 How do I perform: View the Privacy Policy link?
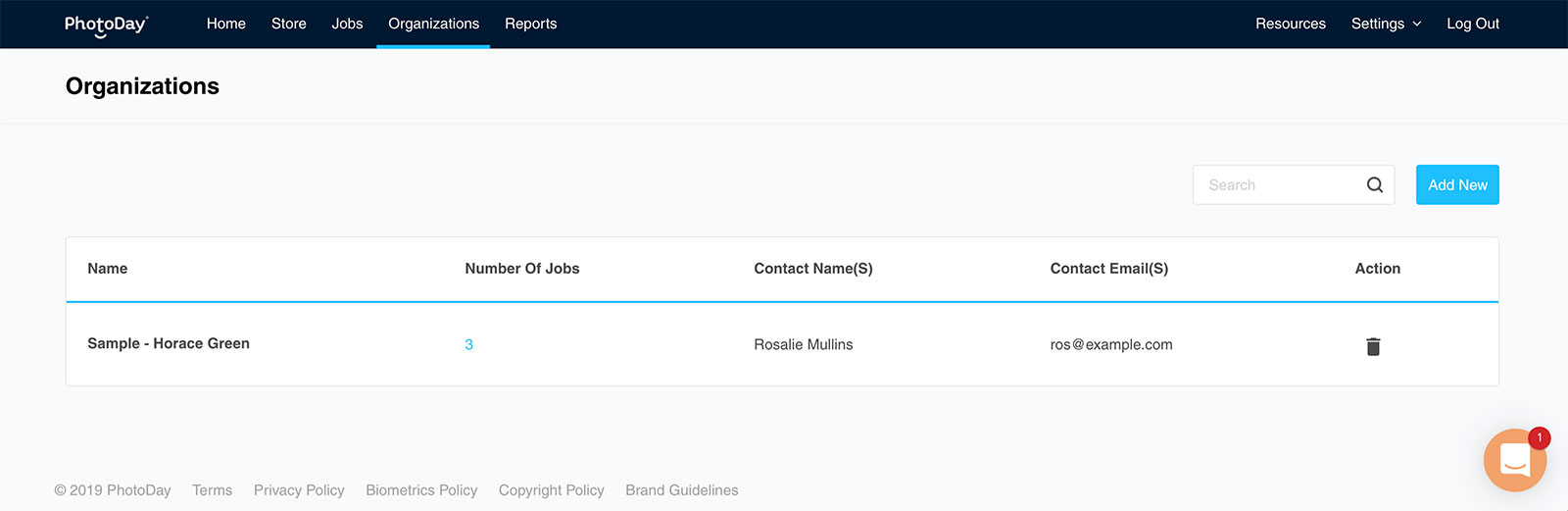pyautogui.click(x=299, y=490)
